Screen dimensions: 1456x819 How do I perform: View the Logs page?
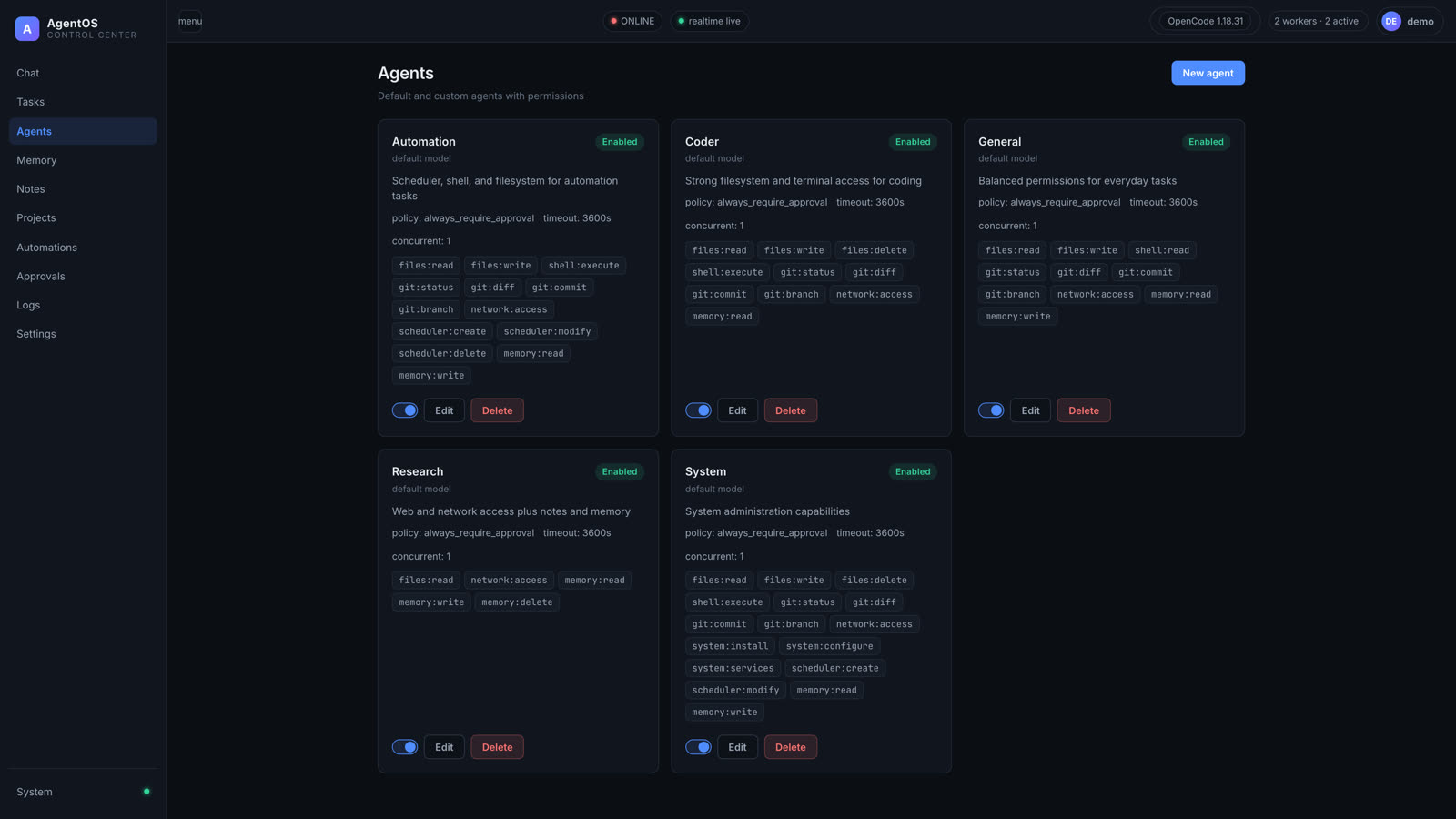83,305
